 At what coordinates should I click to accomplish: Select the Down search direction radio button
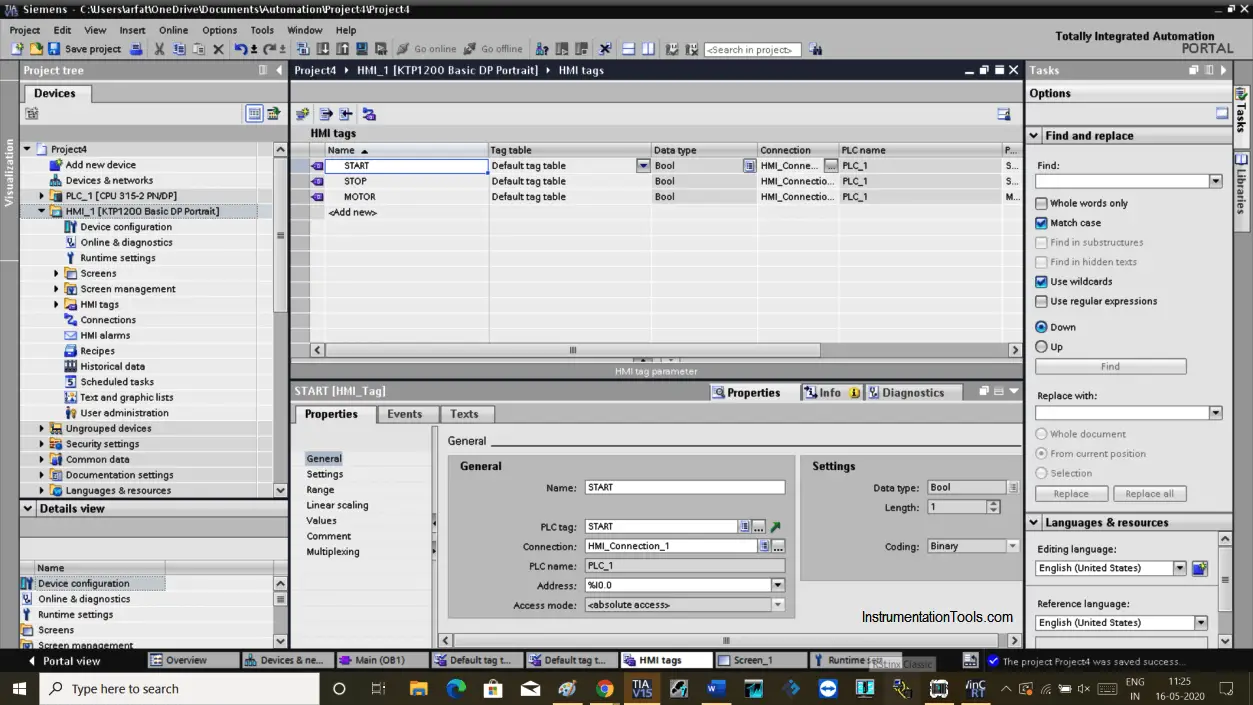coord(1042,327)
